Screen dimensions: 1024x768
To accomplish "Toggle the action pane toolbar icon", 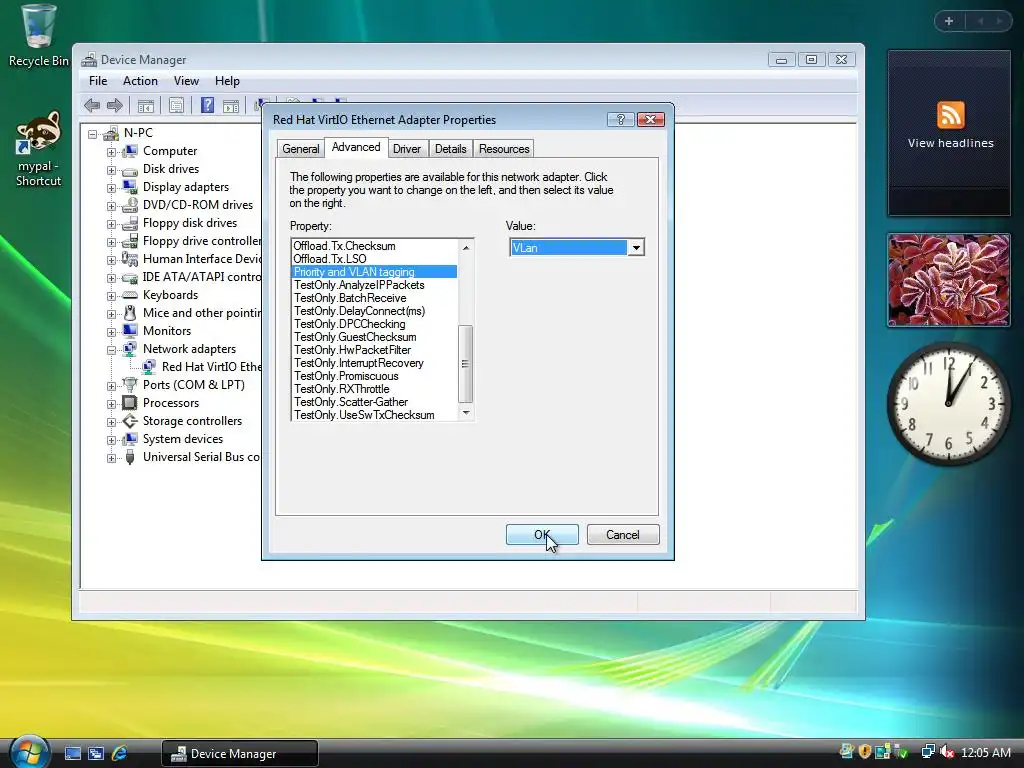I will click(231, 105).
